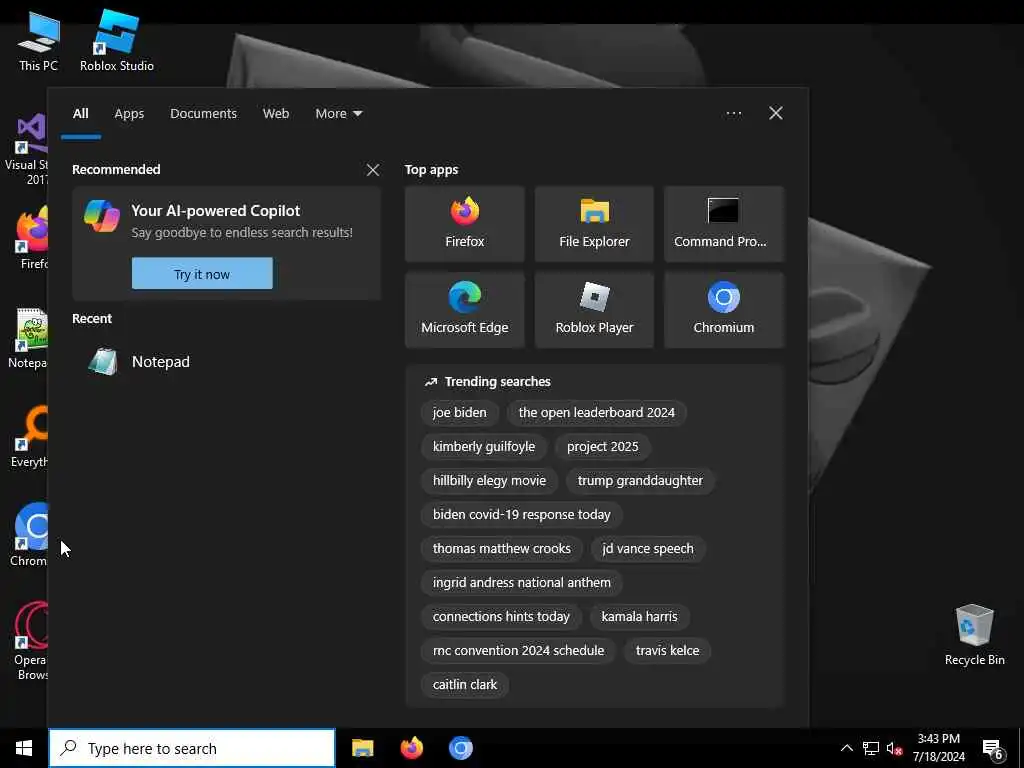Search travis kelce trend
This screenshot has height=768, width=1024.
(667, 650)
